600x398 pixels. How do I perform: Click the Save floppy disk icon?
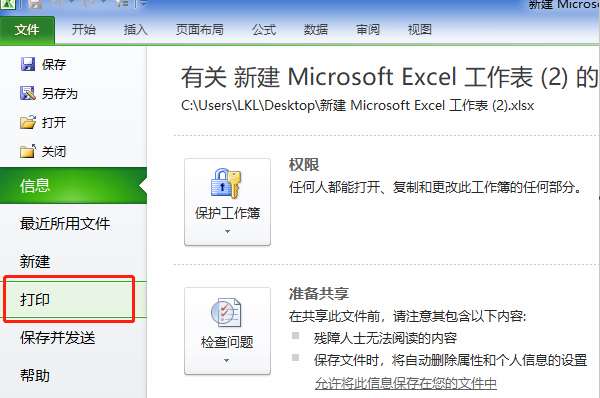(28, 64)
